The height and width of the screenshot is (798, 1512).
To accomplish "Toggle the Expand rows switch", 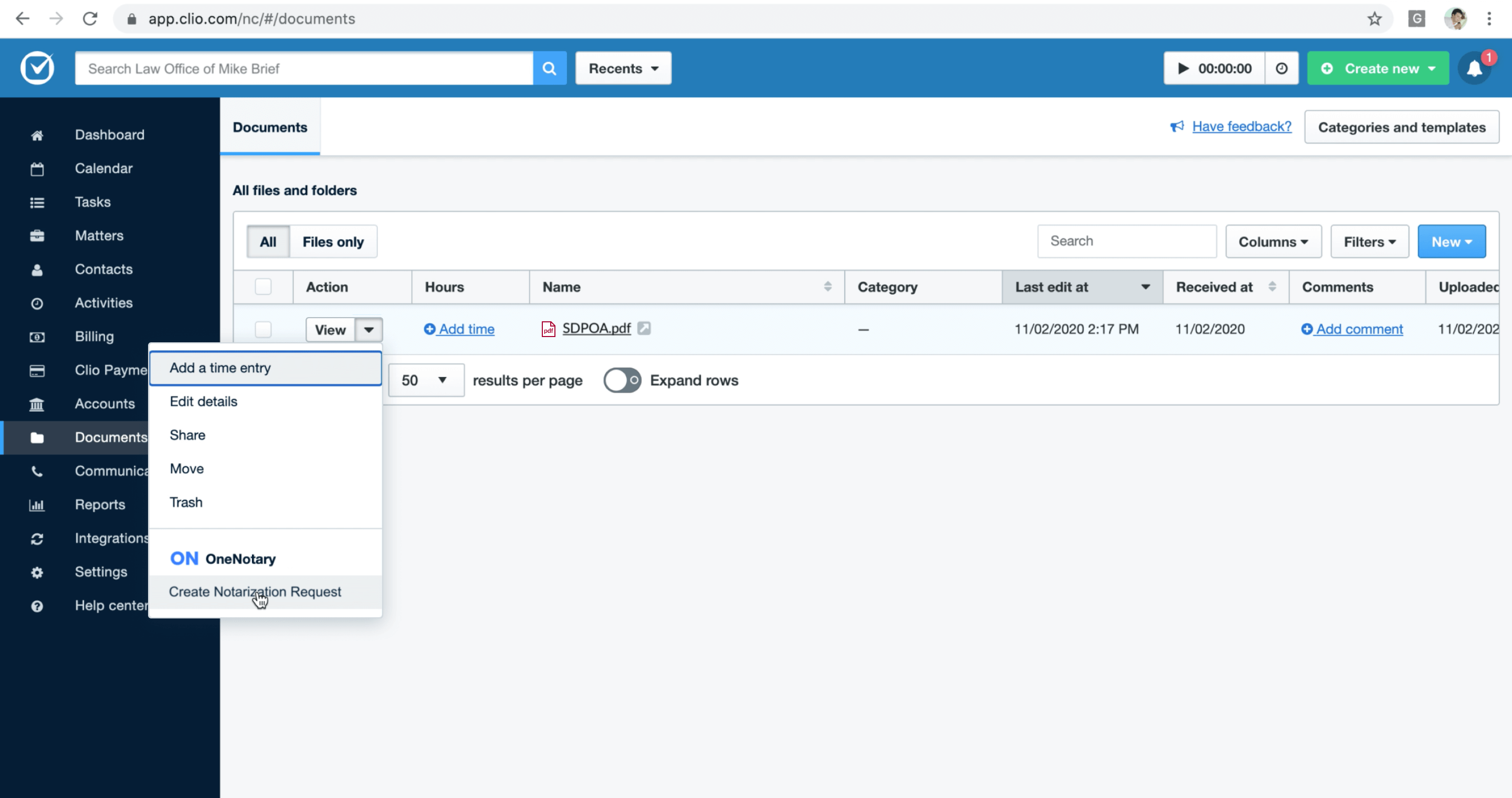I will click(x=622, y=380).
